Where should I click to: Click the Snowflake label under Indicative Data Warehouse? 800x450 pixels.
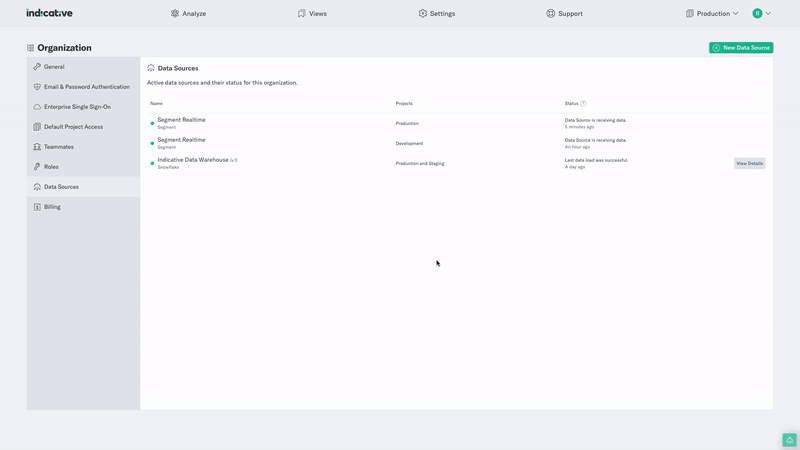tap(168, 167)
